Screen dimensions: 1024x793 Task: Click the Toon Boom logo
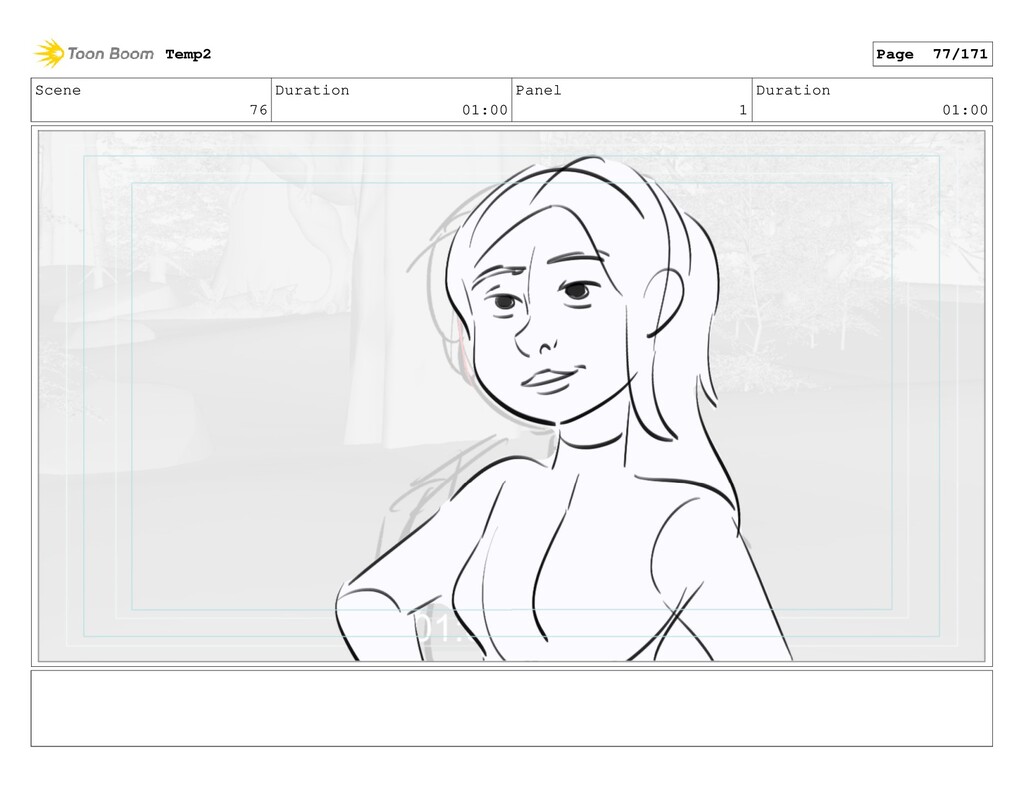[93, 54]
